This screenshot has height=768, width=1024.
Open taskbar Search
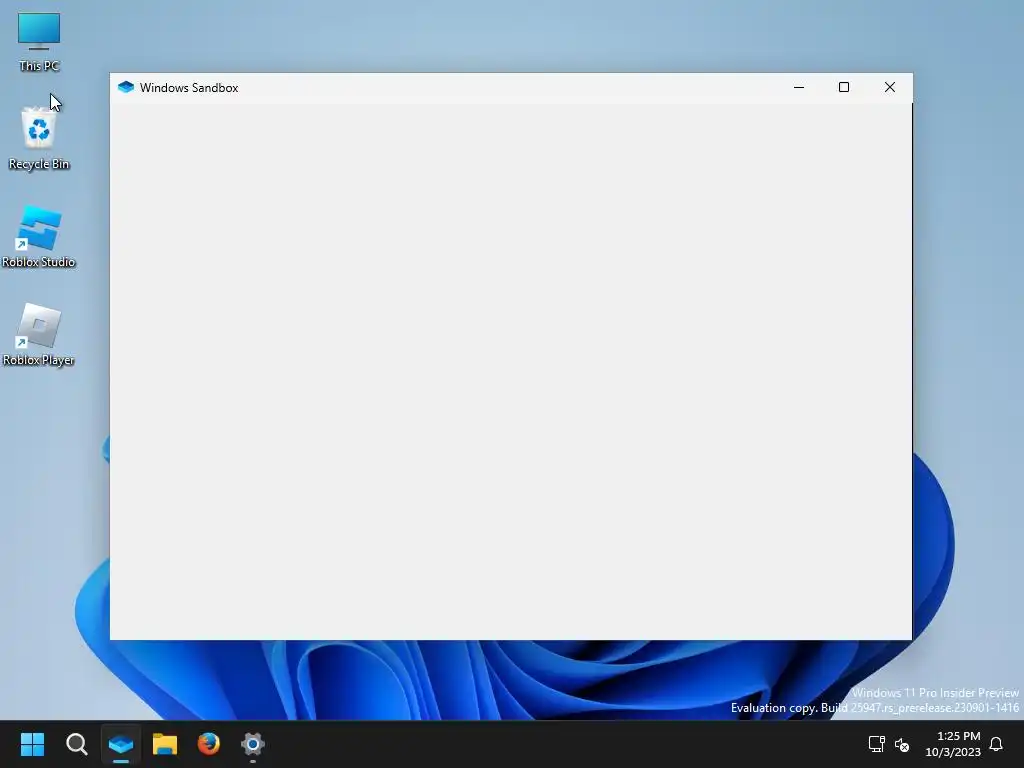pos(76,744)
